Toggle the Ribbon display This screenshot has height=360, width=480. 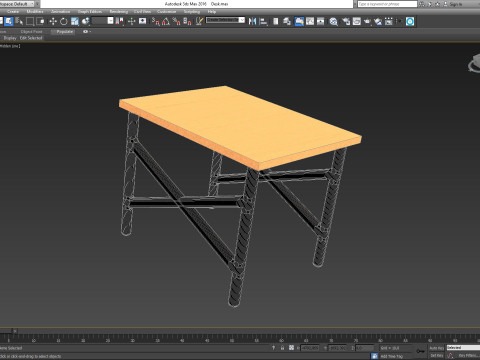[x=299, y=21]
